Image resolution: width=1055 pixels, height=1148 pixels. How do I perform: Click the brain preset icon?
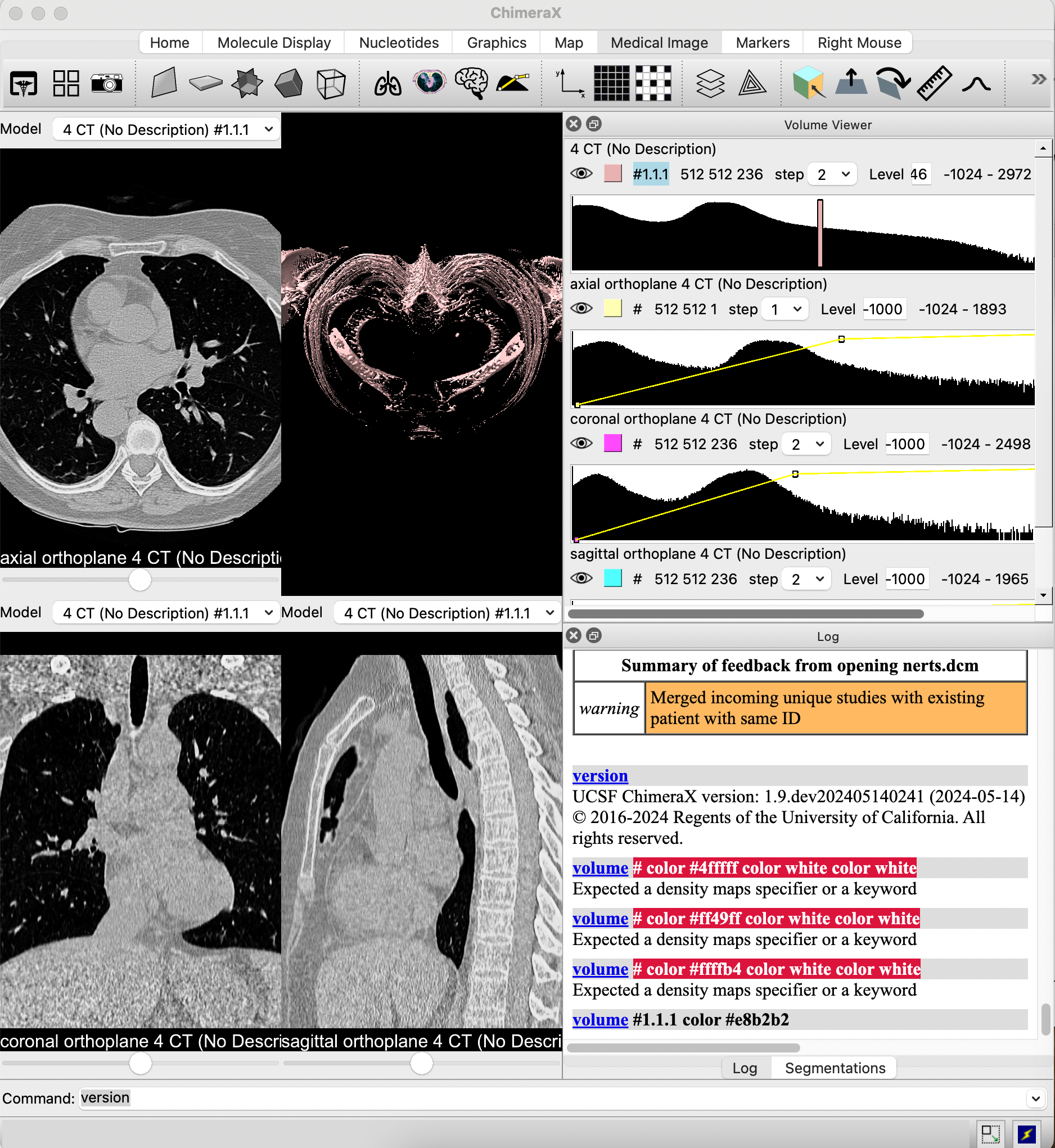471,84
